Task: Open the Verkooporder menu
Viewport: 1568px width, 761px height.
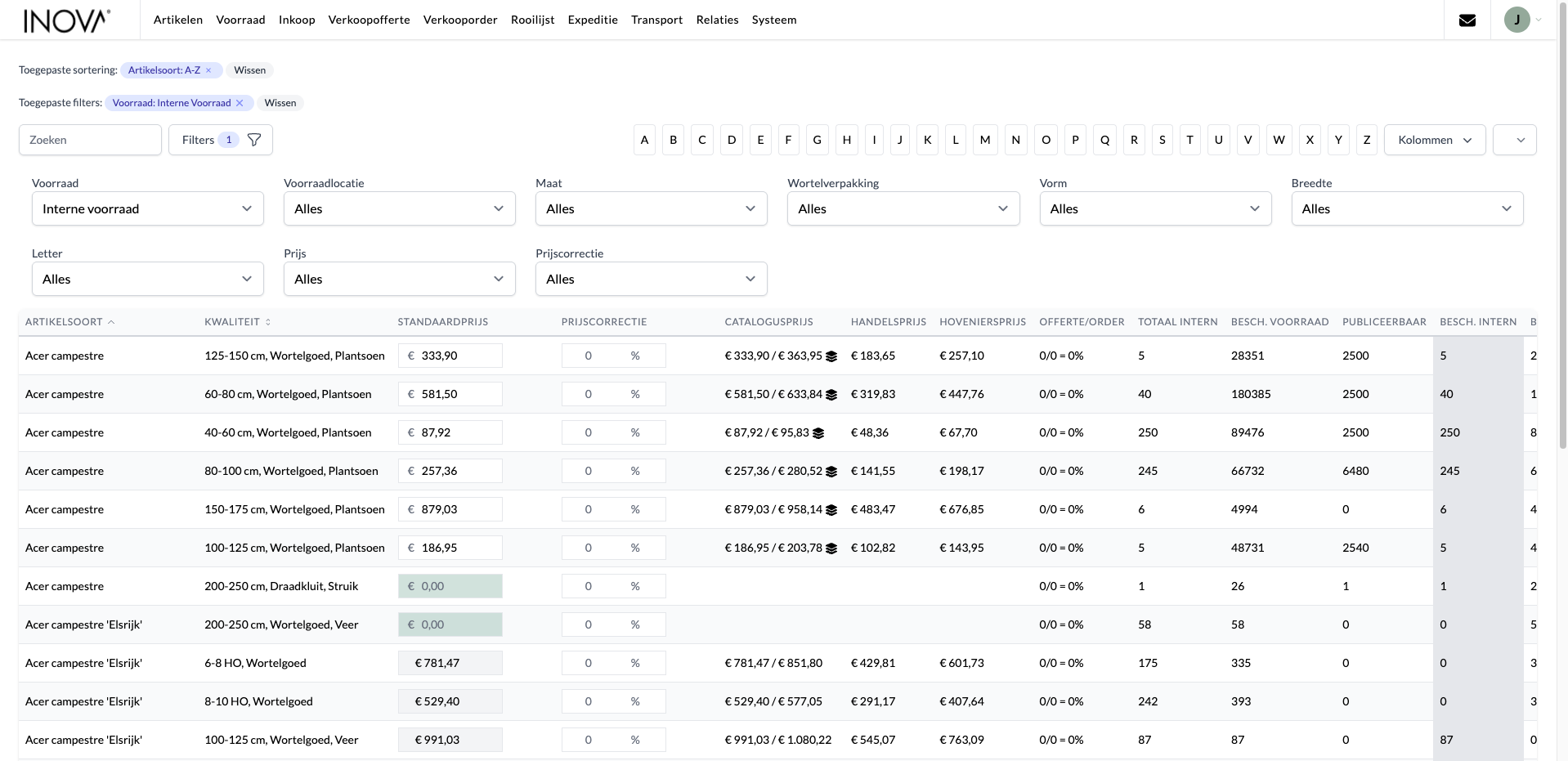Action: pyautogui.click(x=460, y=20)
